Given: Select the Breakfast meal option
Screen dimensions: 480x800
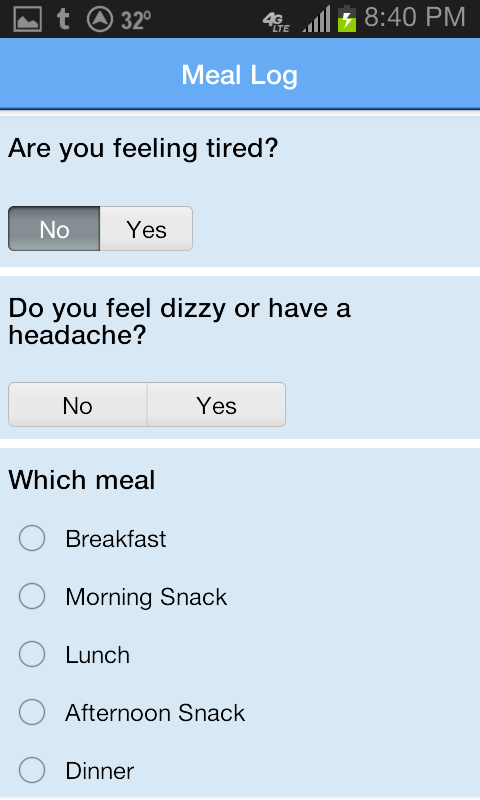Looking at the screenshot, I should [93, 539].
